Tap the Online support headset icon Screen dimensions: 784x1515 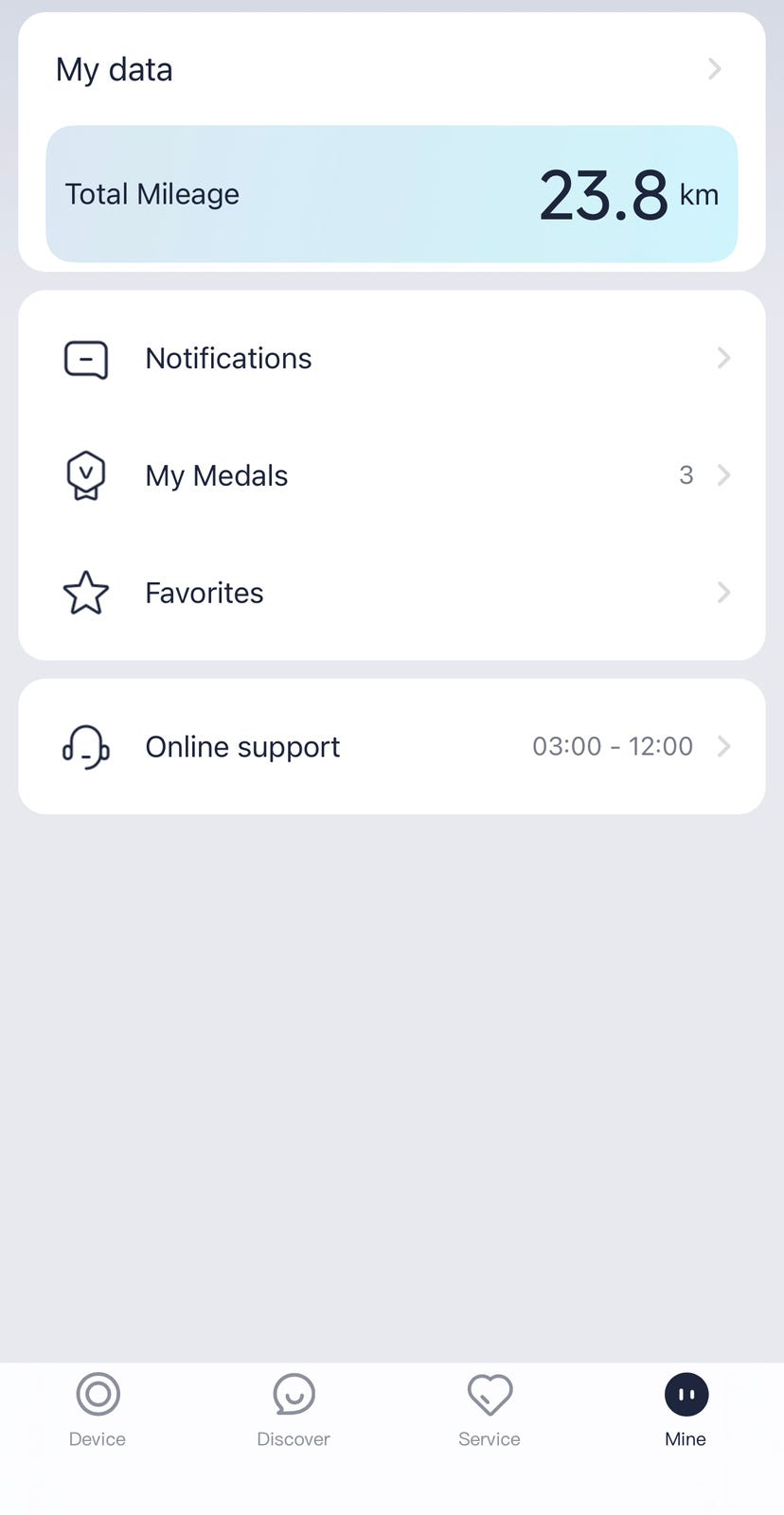[x=86, y=747]
